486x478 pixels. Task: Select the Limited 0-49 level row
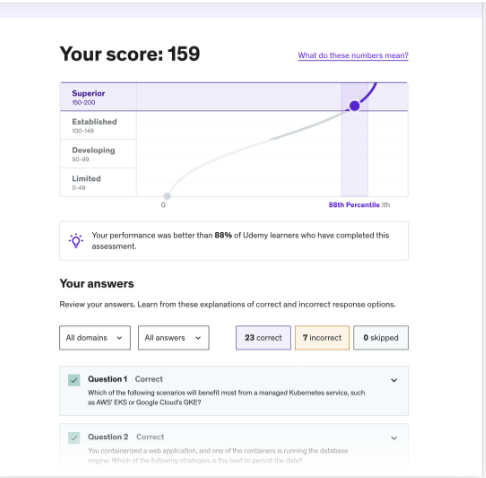pyautogui.click(x=98, y=182)
